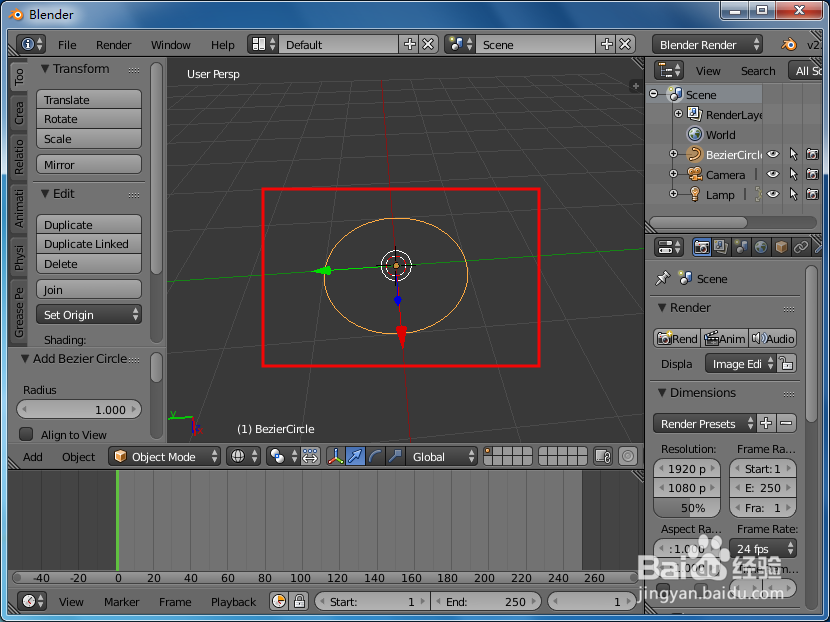Collapse the Transform panel
The width and height of the screenshot is (830, 622).
coord(46,69)
